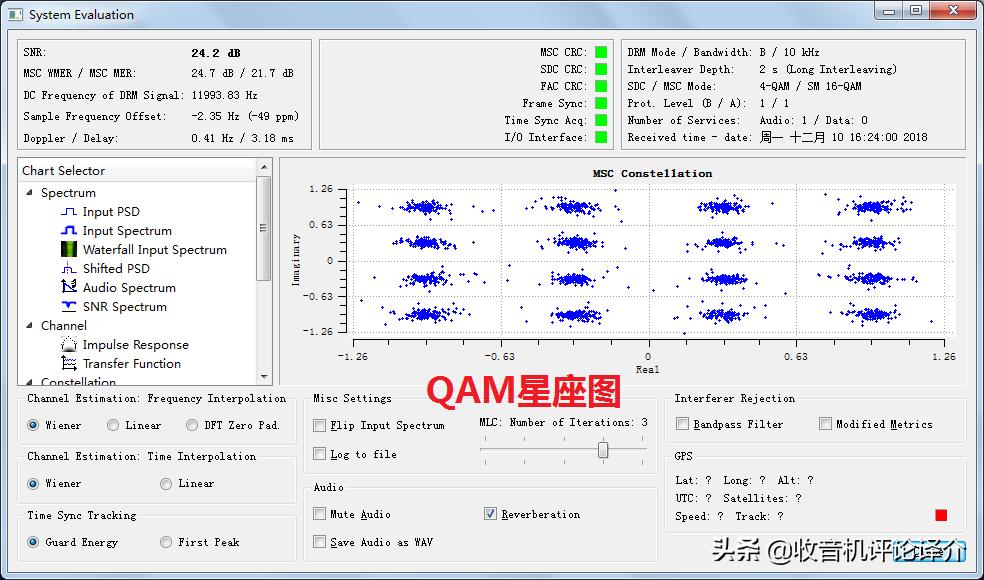The image size is (984, 580).
Task: Select the Transfer Function icon
Action: coord(69,364)
